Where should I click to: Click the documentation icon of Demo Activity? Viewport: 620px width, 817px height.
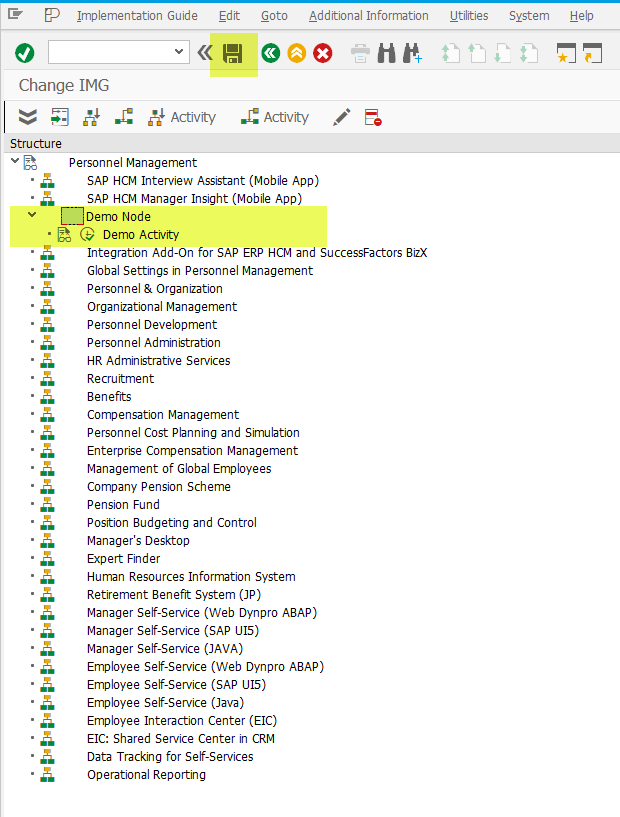tap(64, 234)
